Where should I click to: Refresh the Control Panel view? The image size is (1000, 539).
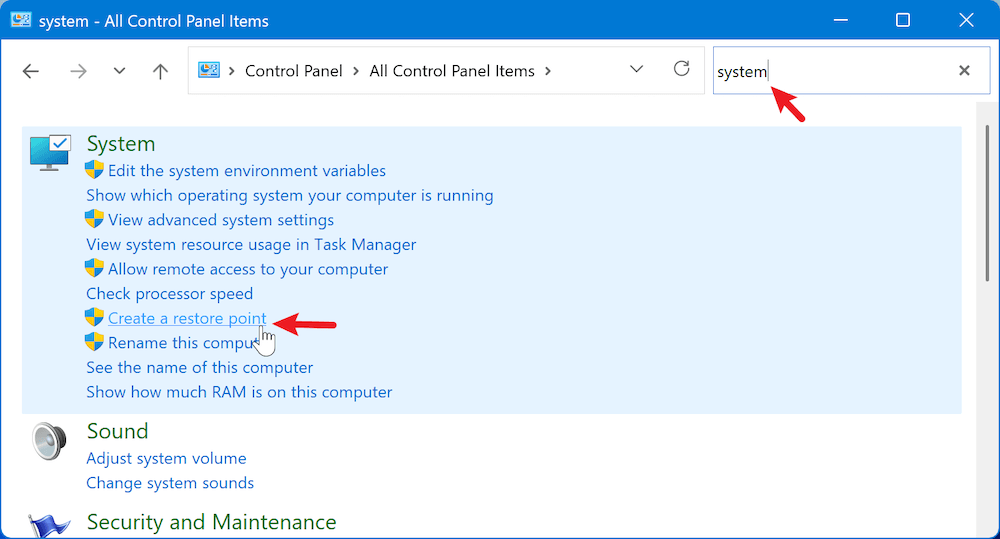tap(681, 68)
